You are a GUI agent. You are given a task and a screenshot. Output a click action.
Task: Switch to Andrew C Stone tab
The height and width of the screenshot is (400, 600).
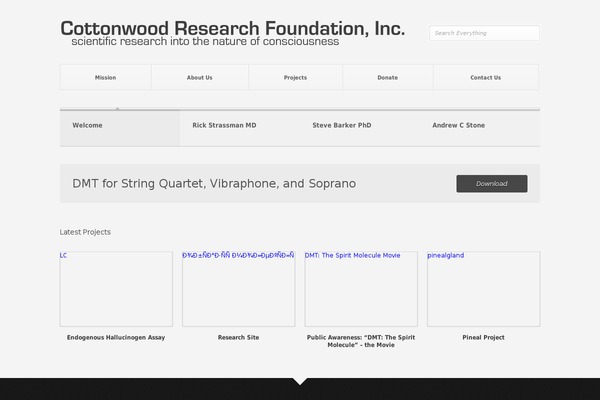[480, 128]
